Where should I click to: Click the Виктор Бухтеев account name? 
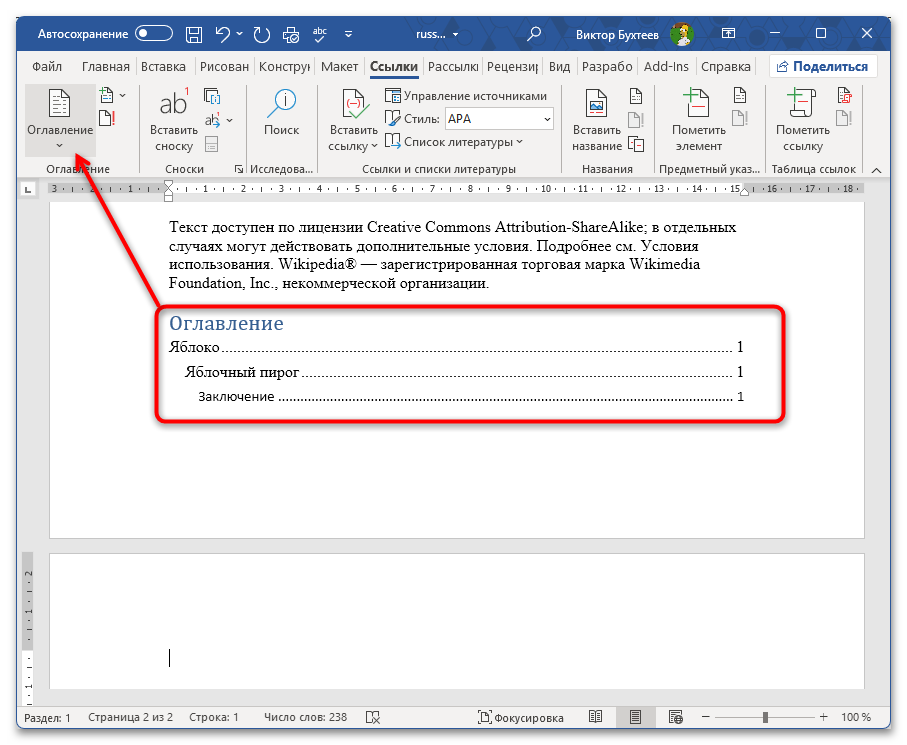coord(617,35)
